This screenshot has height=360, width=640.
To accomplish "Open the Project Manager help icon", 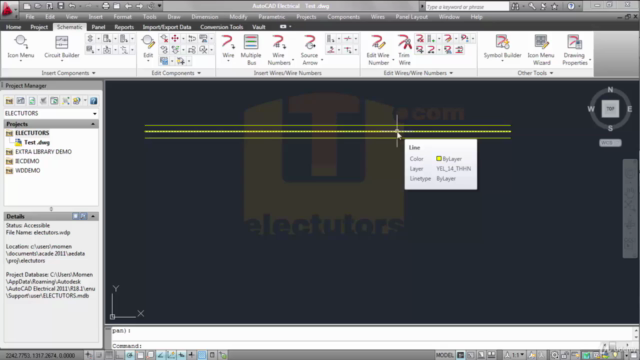I will pos(93,101).
